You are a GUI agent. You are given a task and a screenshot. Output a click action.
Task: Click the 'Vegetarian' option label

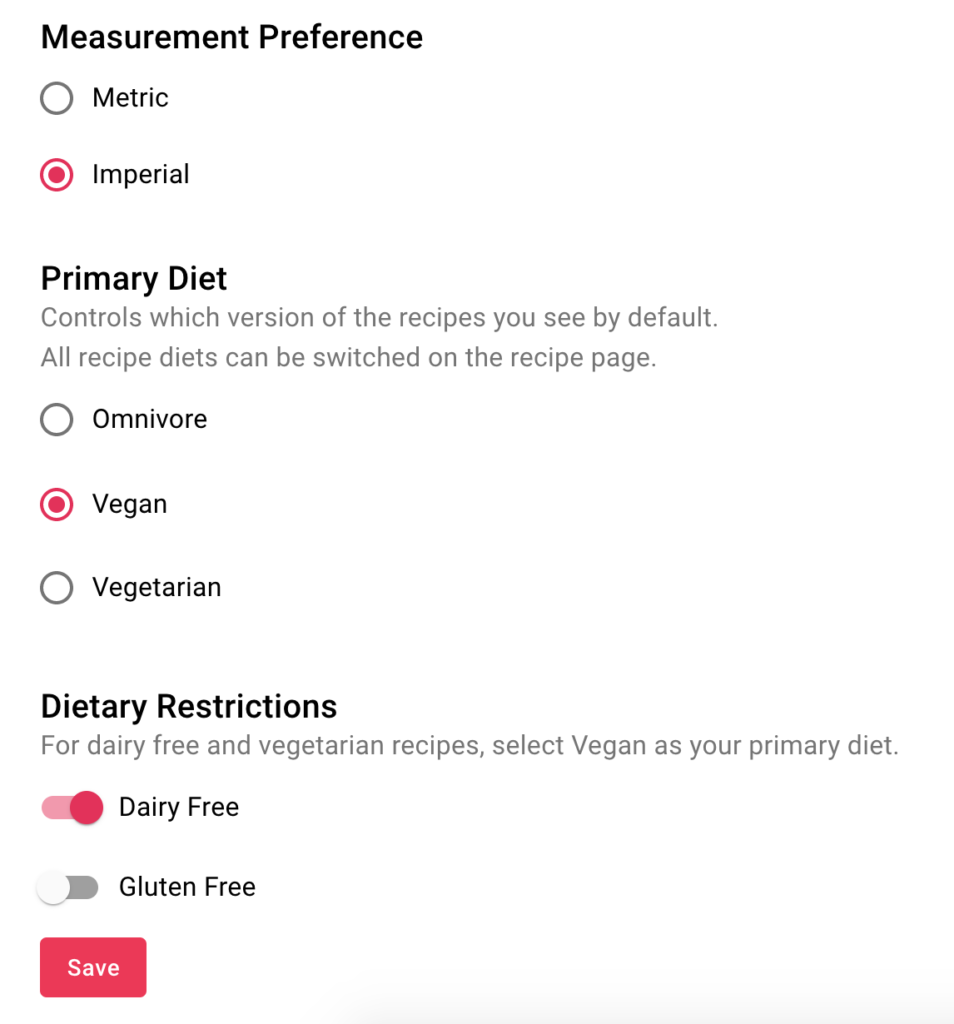click(x=157, y=588)
